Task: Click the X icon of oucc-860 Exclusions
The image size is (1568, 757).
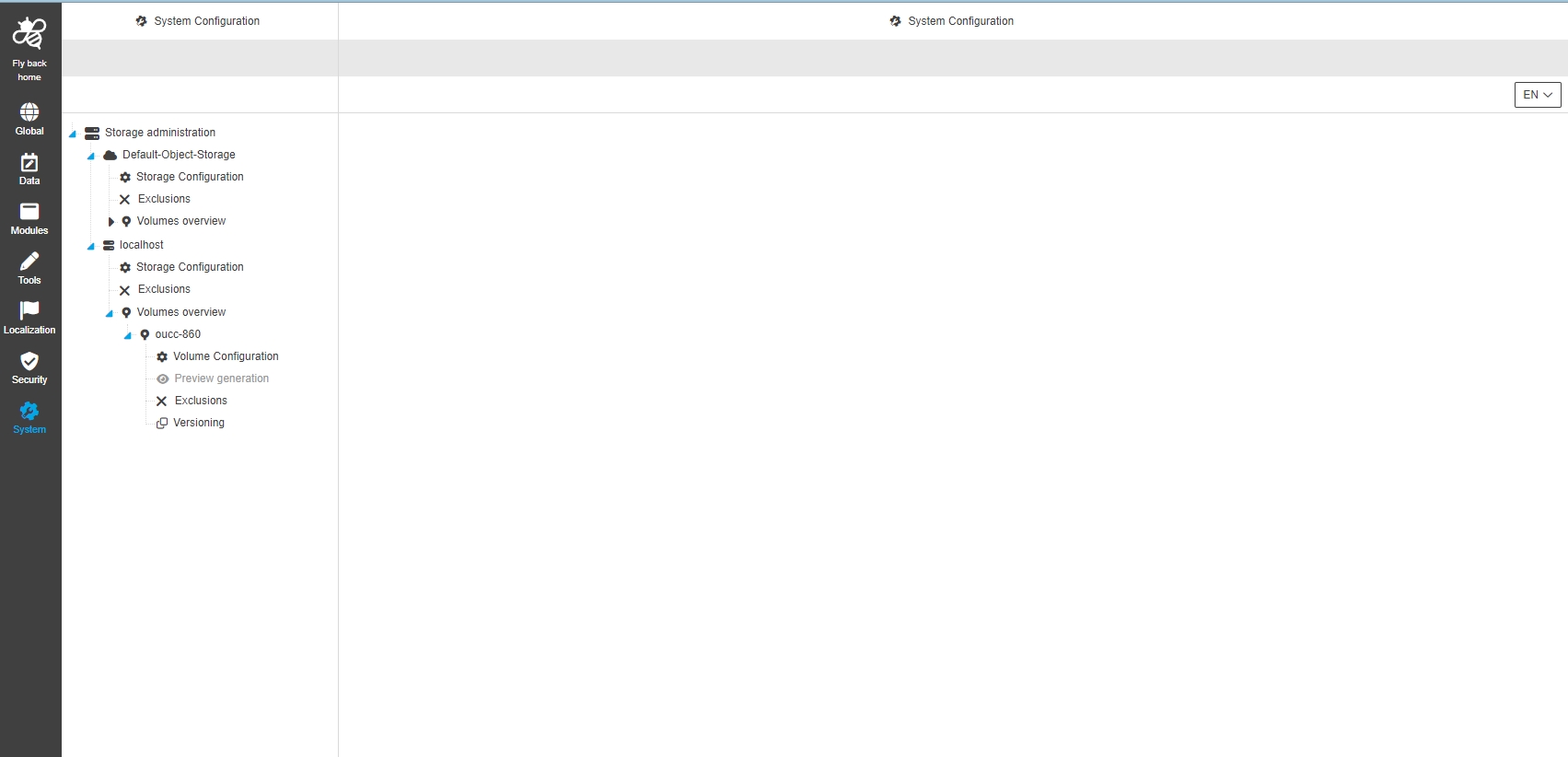Action: pyautogui.click(x=162, y=401)
